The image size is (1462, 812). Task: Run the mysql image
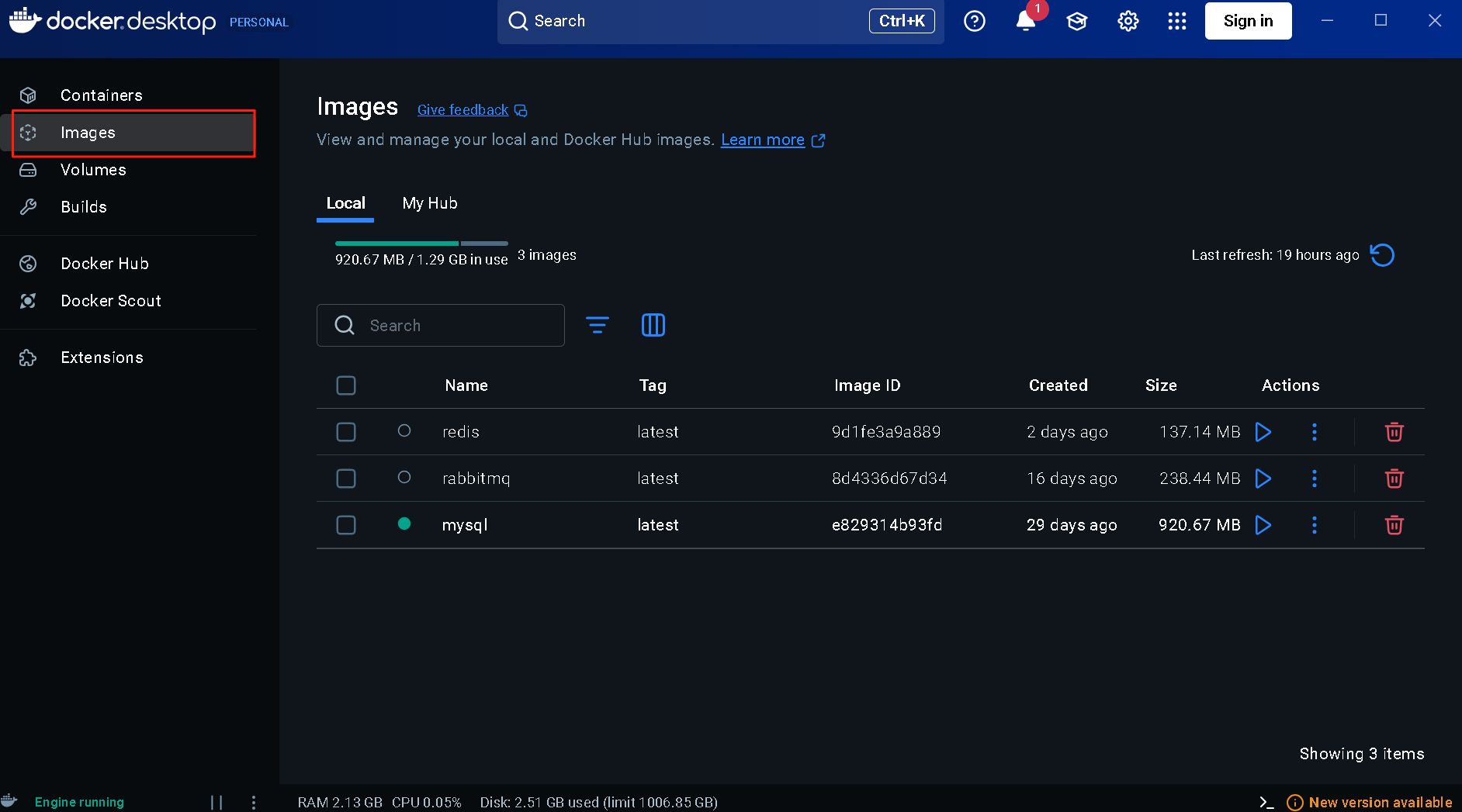click(1263, 525)
